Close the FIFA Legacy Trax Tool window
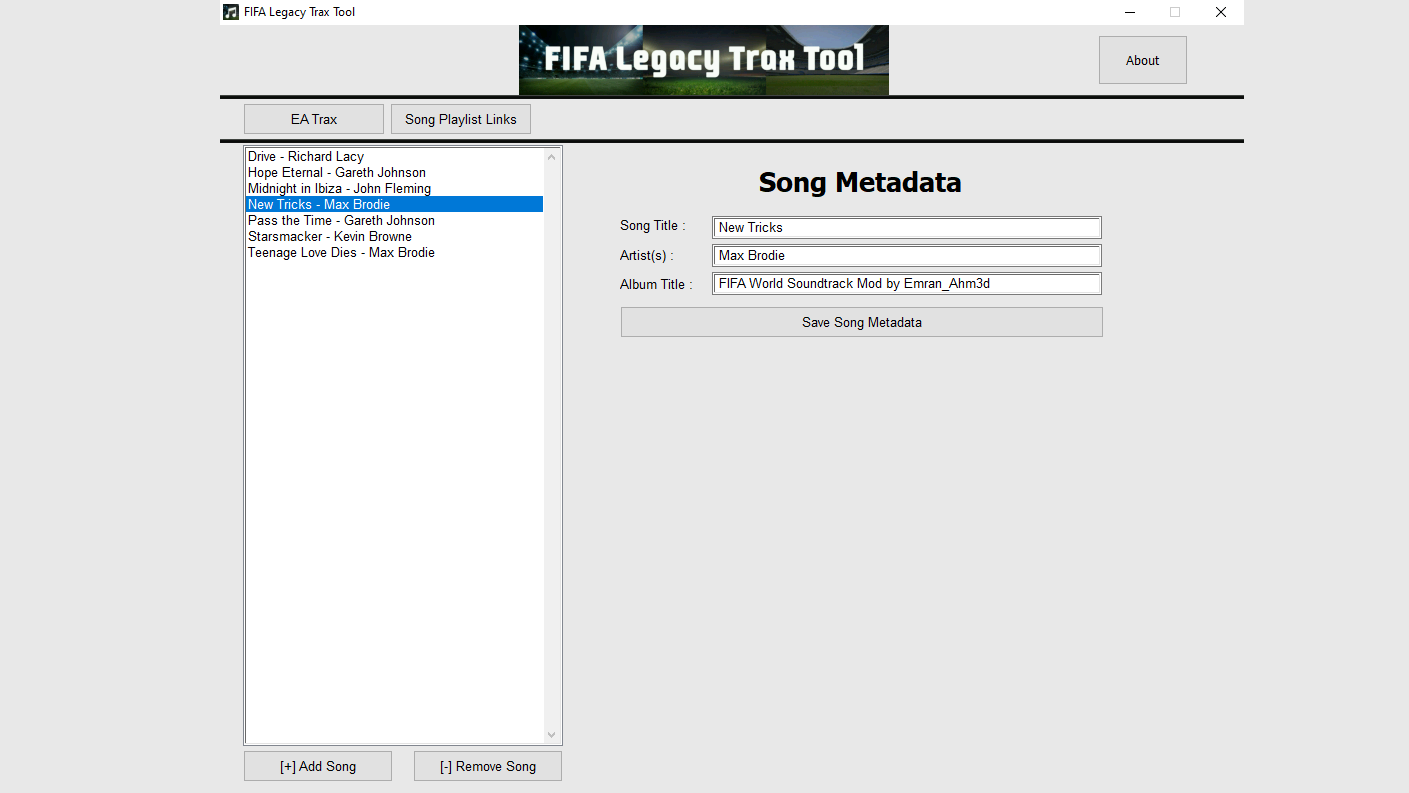This screenshot has height=793, width=1409. 1221,12
